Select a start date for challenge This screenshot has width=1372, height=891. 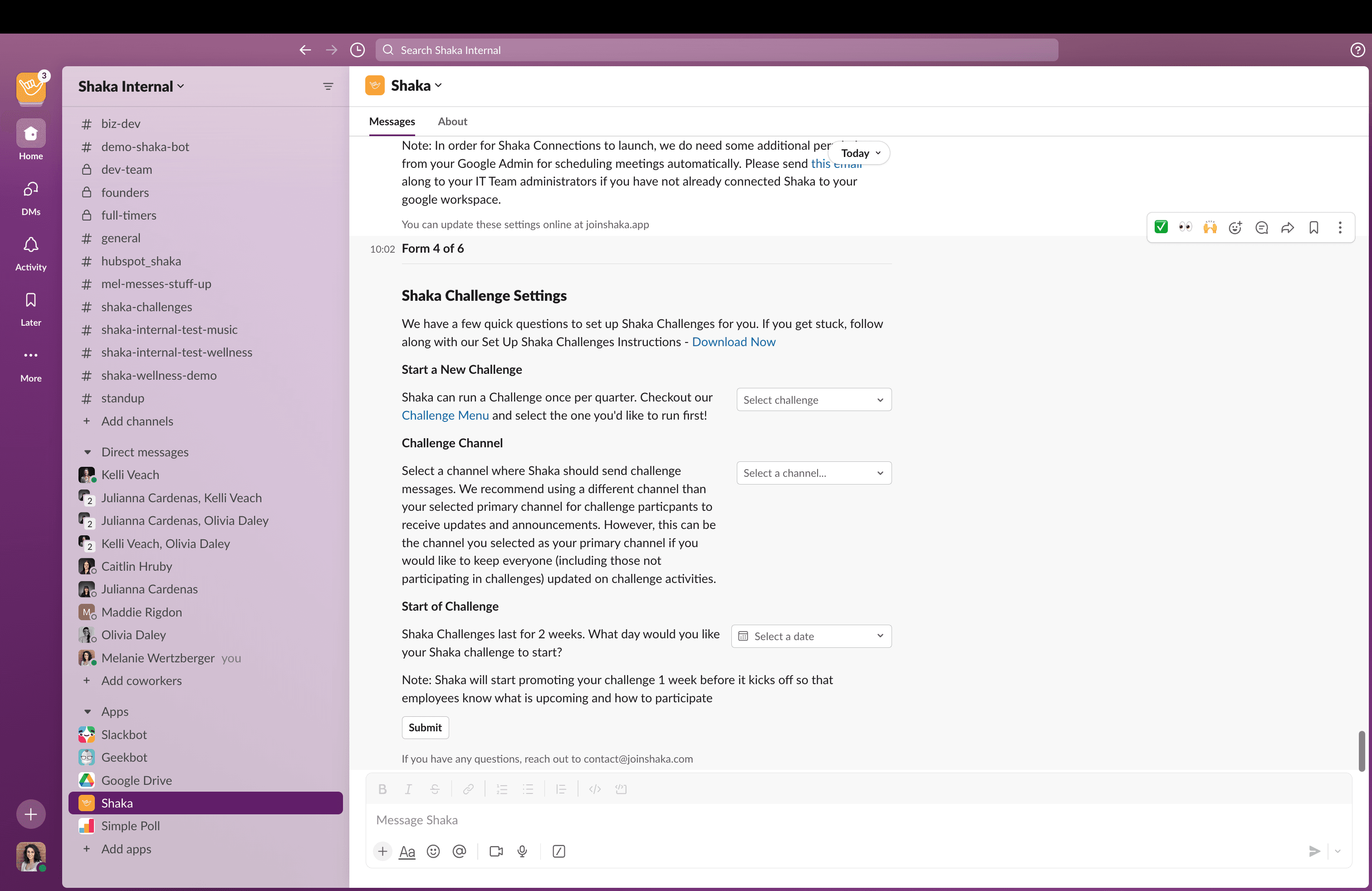[x=812, y=636]
